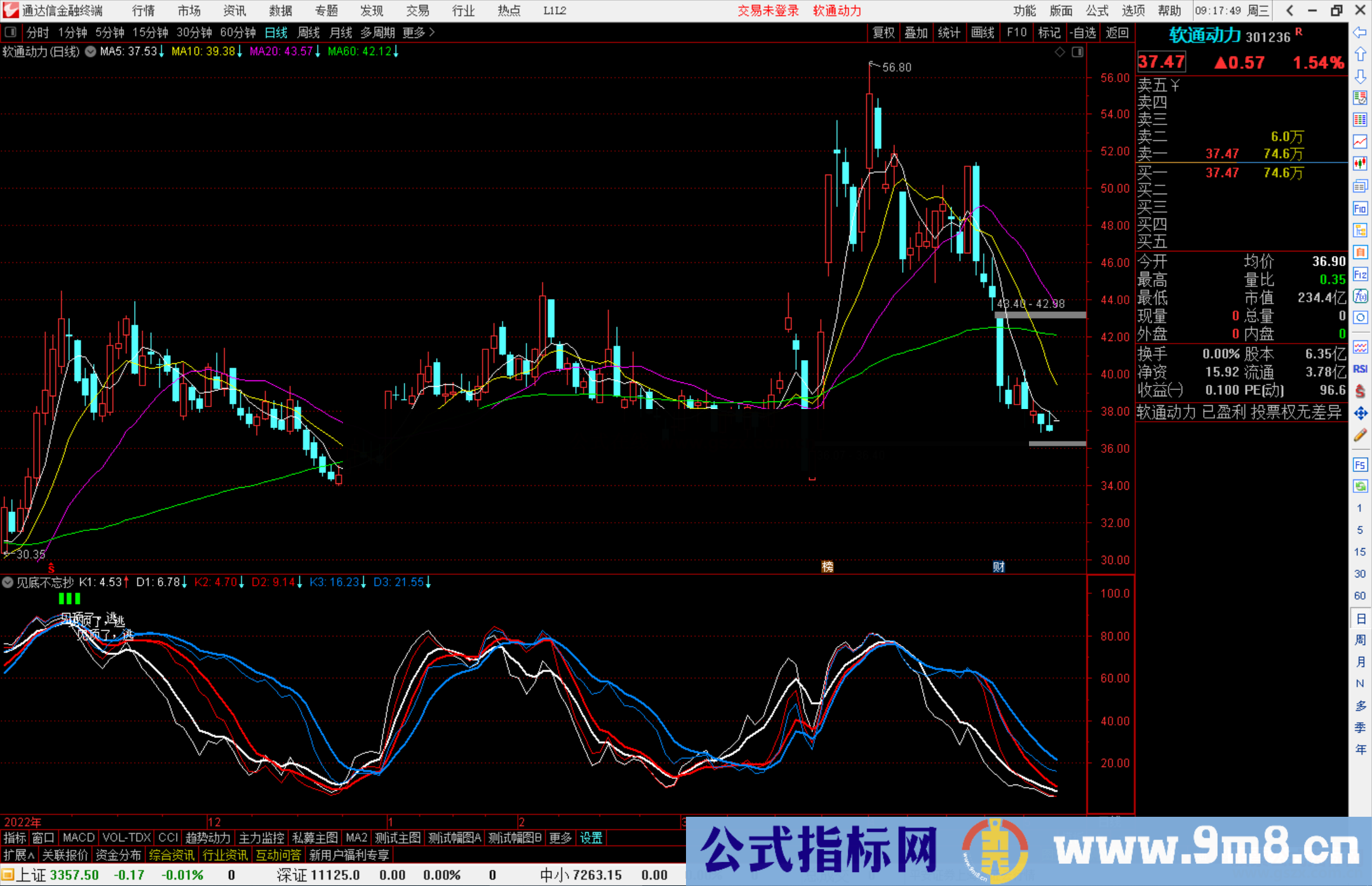Open the 行情 menu

point(144,10)
